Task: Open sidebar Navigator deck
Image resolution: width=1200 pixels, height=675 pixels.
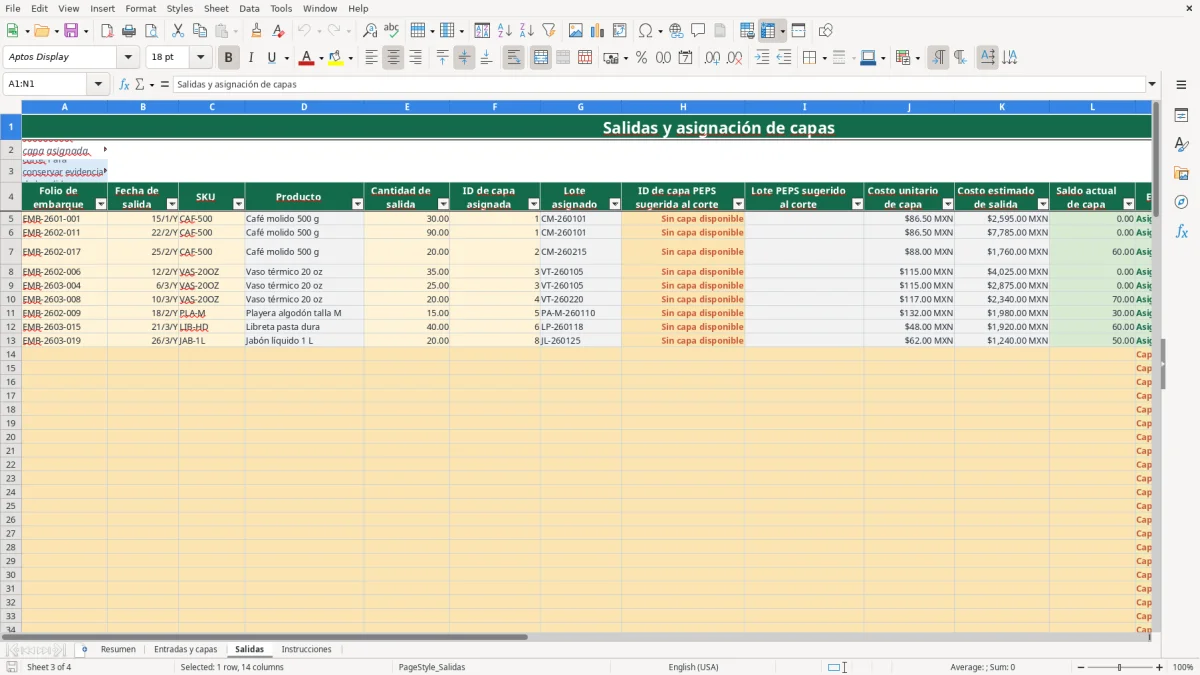Action: point(1181,203)
